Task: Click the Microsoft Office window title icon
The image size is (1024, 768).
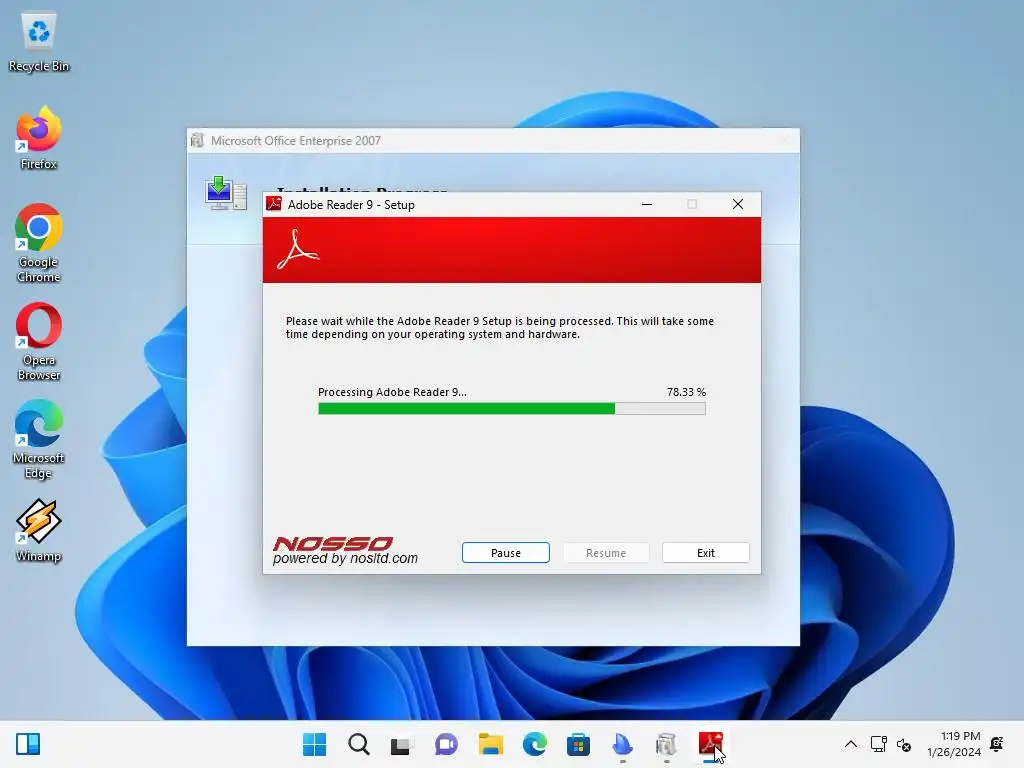Action: point(197,140)
